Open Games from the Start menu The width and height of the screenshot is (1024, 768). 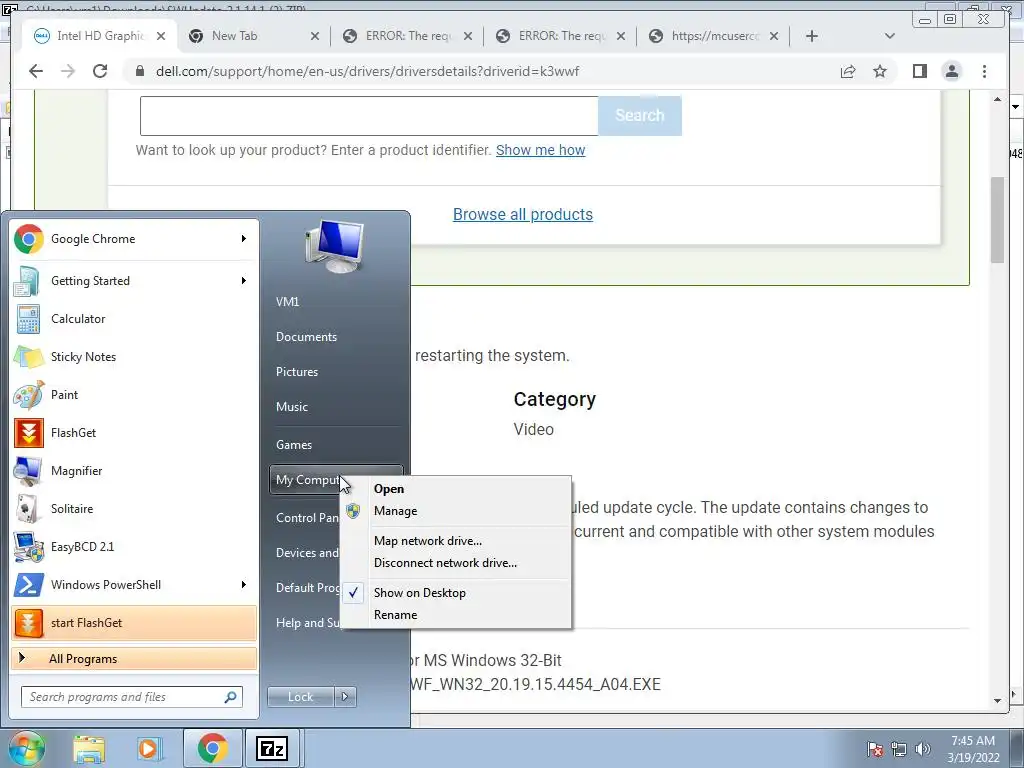point(336,445)
